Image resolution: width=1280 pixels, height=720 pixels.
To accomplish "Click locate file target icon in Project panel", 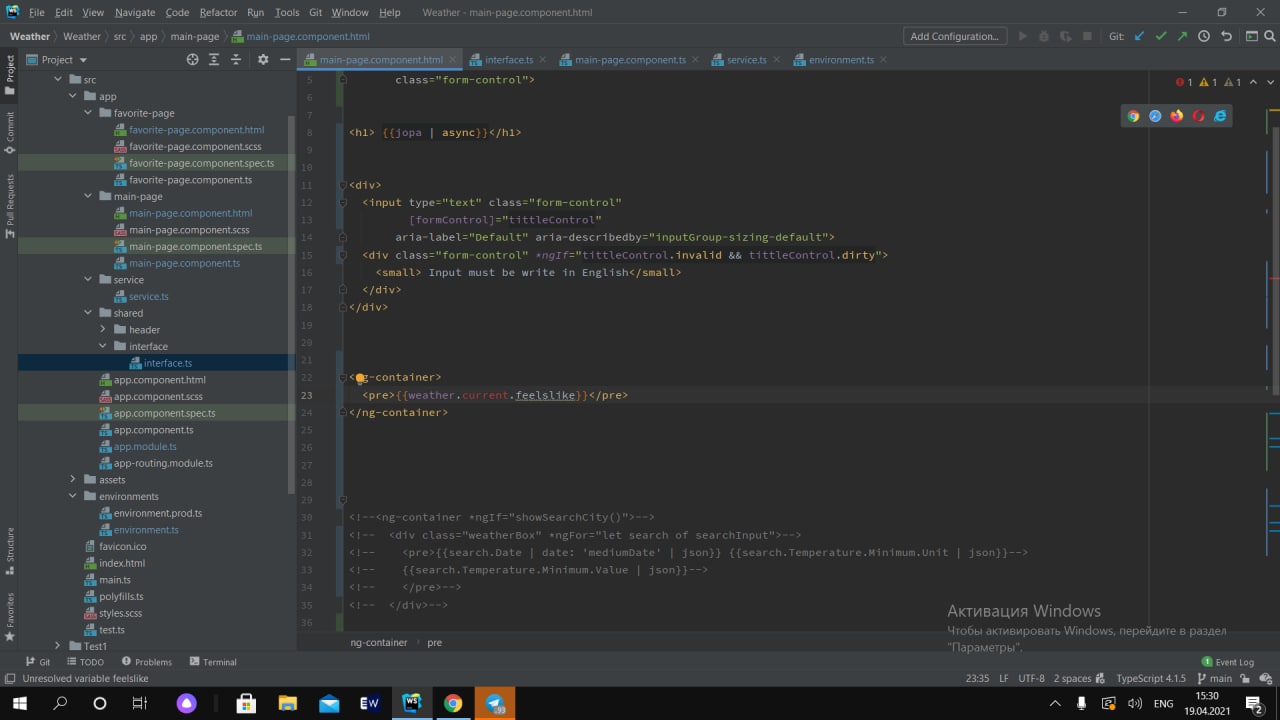I will click(x=192, y=60).
